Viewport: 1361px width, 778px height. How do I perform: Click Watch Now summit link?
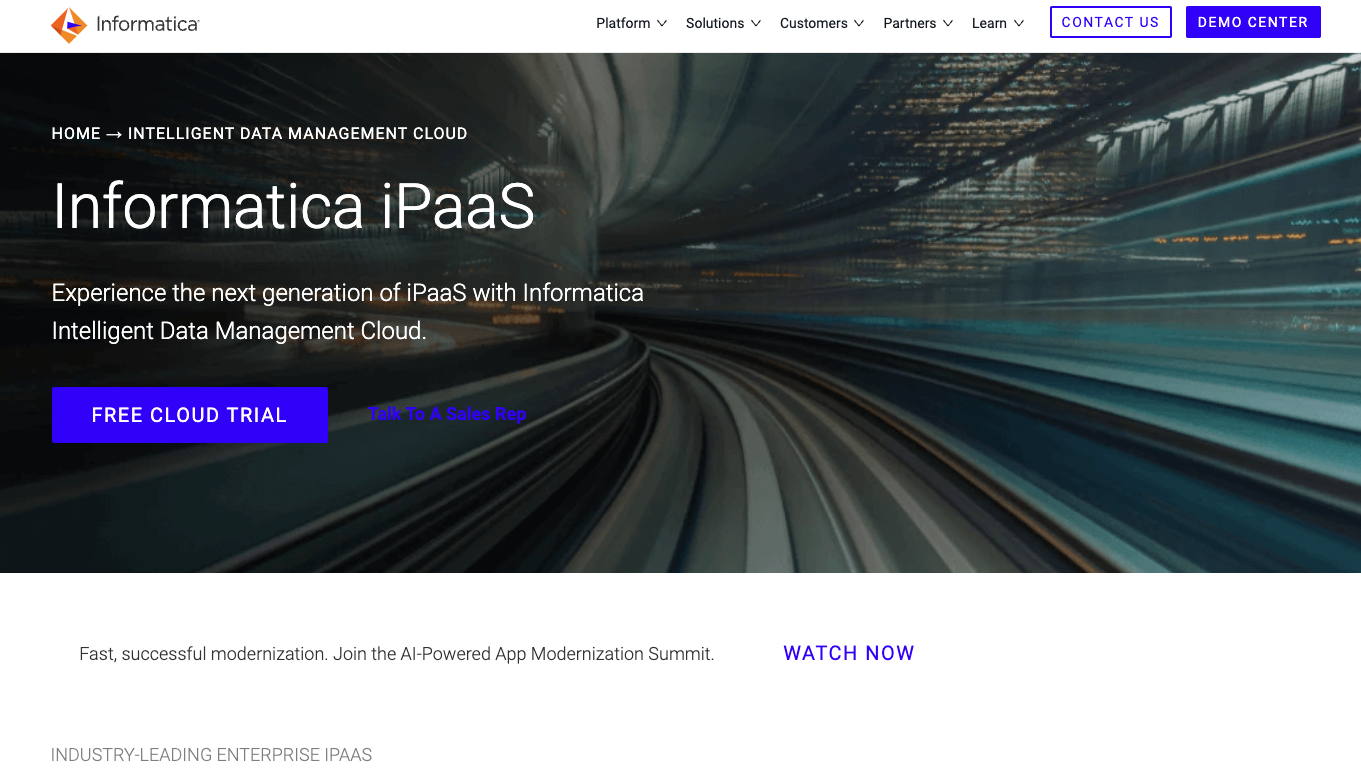(x=849, y=653)
